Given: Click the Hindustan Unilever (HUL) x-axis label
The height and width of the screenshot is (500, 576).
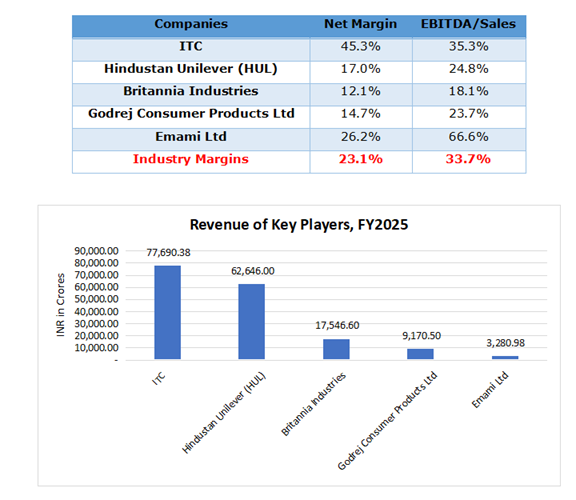Looking at the screenshot, I should click(x=224, y=413).
